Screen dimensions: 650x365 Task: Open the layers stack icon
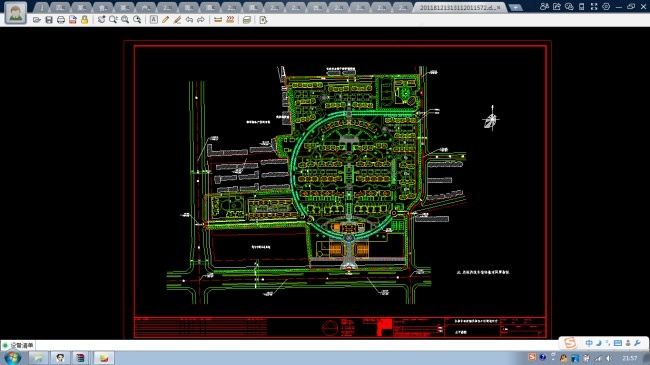point(247,20)
